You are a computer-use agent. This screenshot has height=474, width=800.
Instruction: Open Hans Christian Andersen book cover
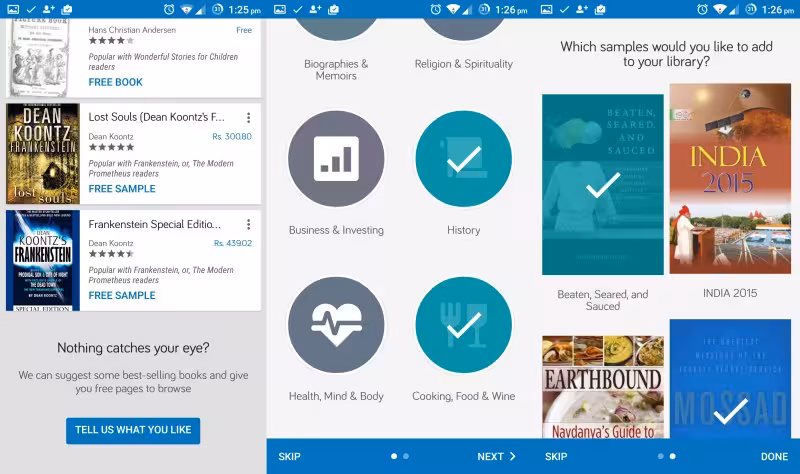pyautogui.click(x=40, y=57)
